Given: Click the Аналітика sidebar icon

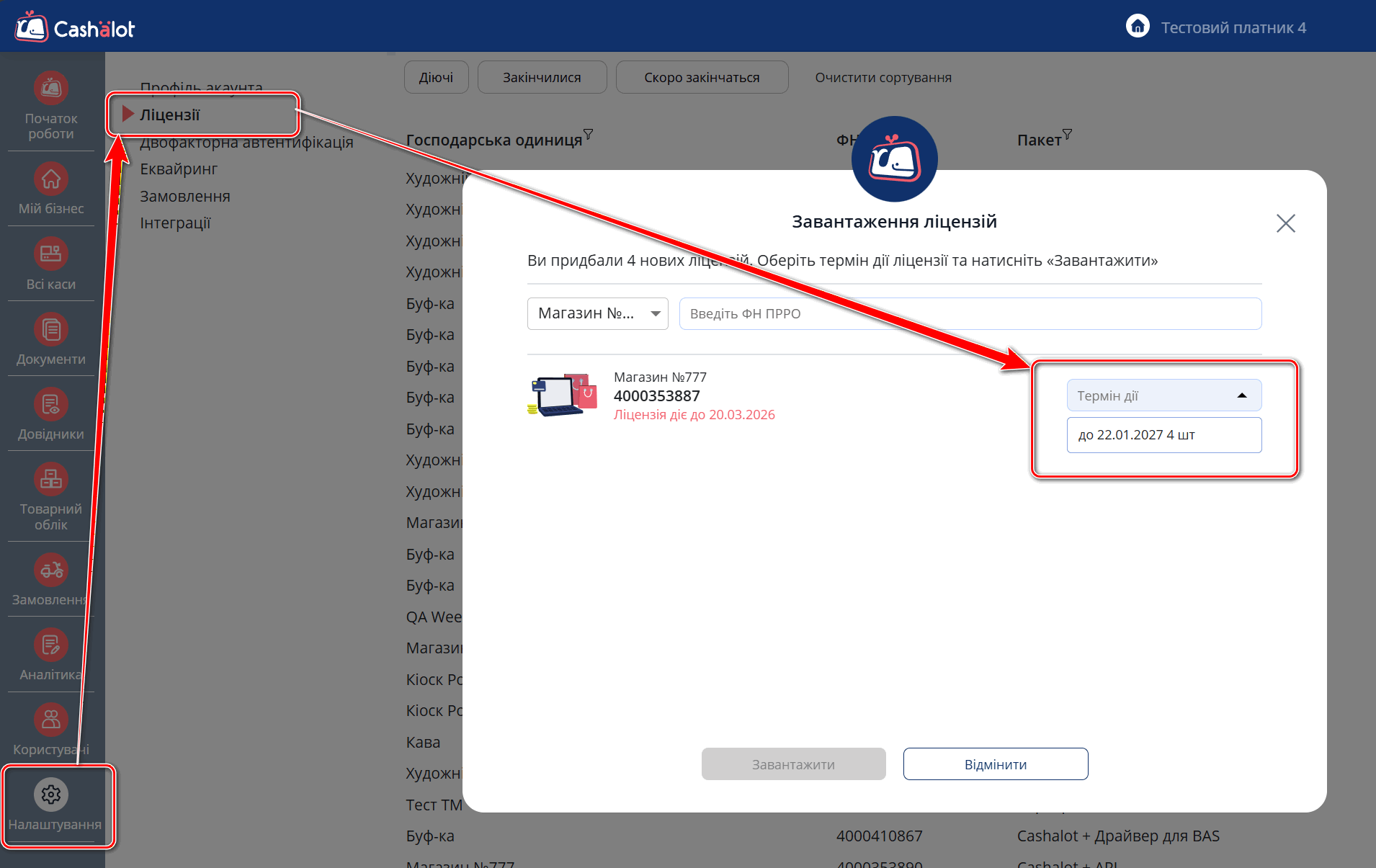Looking at the screenshot, I should pyautogui.click(x=50, y=645).
